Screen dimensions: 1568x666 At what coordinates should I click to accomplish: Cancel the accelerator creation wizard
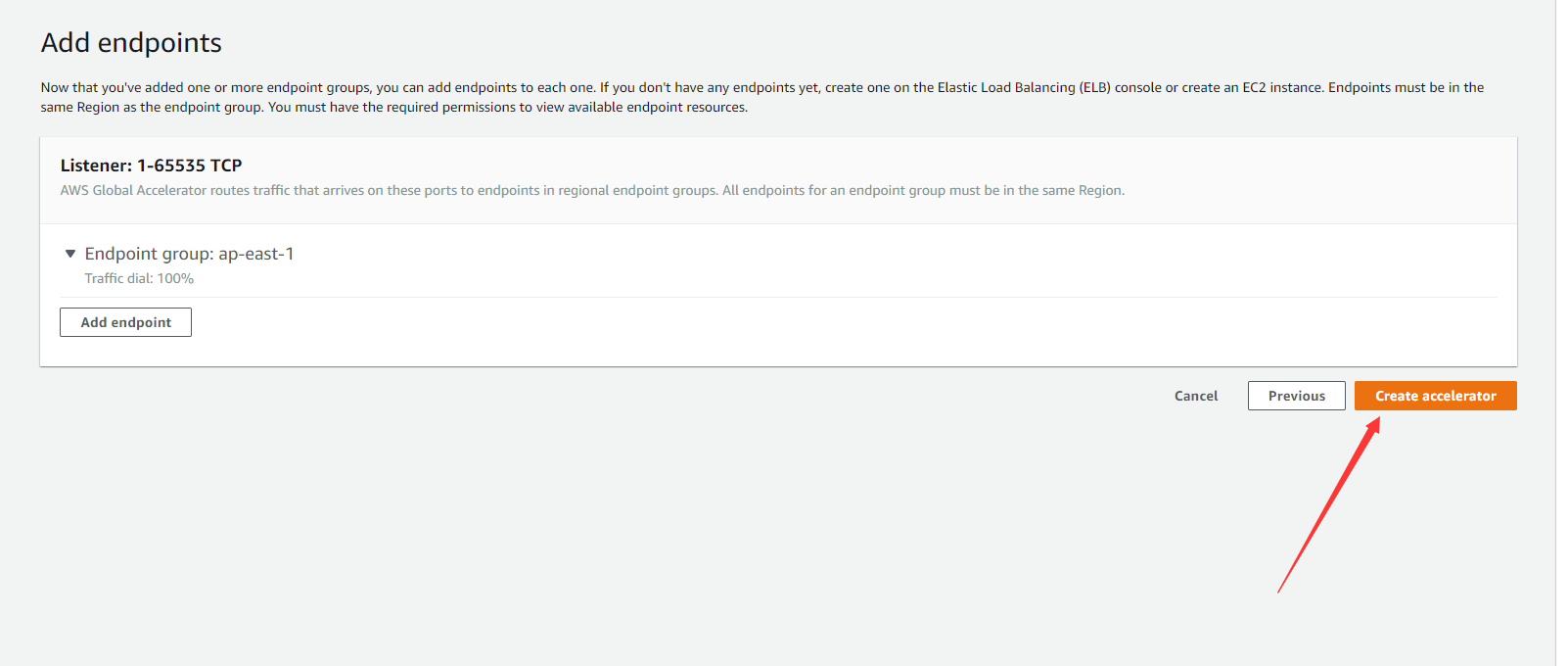pyautogui.click(x=1196, y=396)
